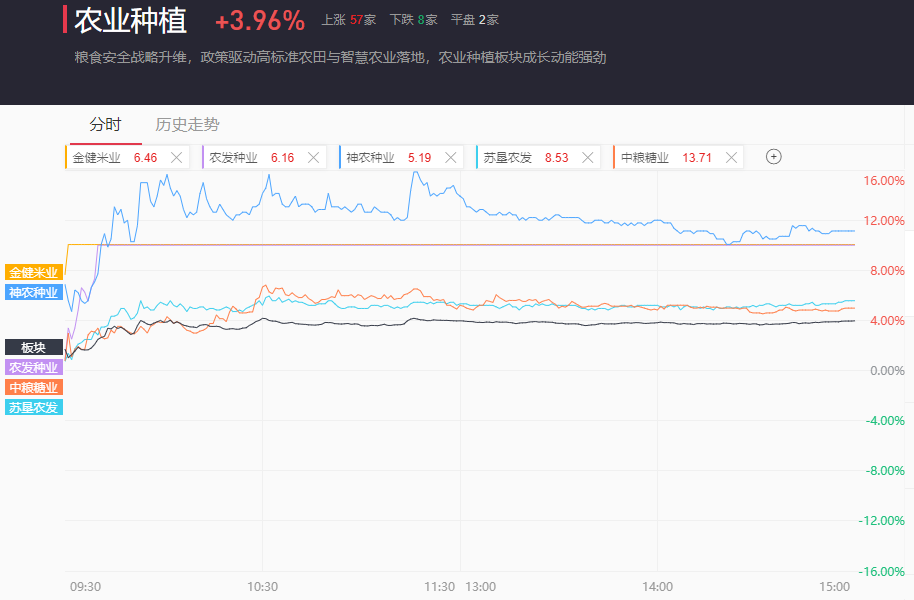Add another stock with the plus icon
The height and width of the screenshot is (600, 914).
tap(774, 157)
